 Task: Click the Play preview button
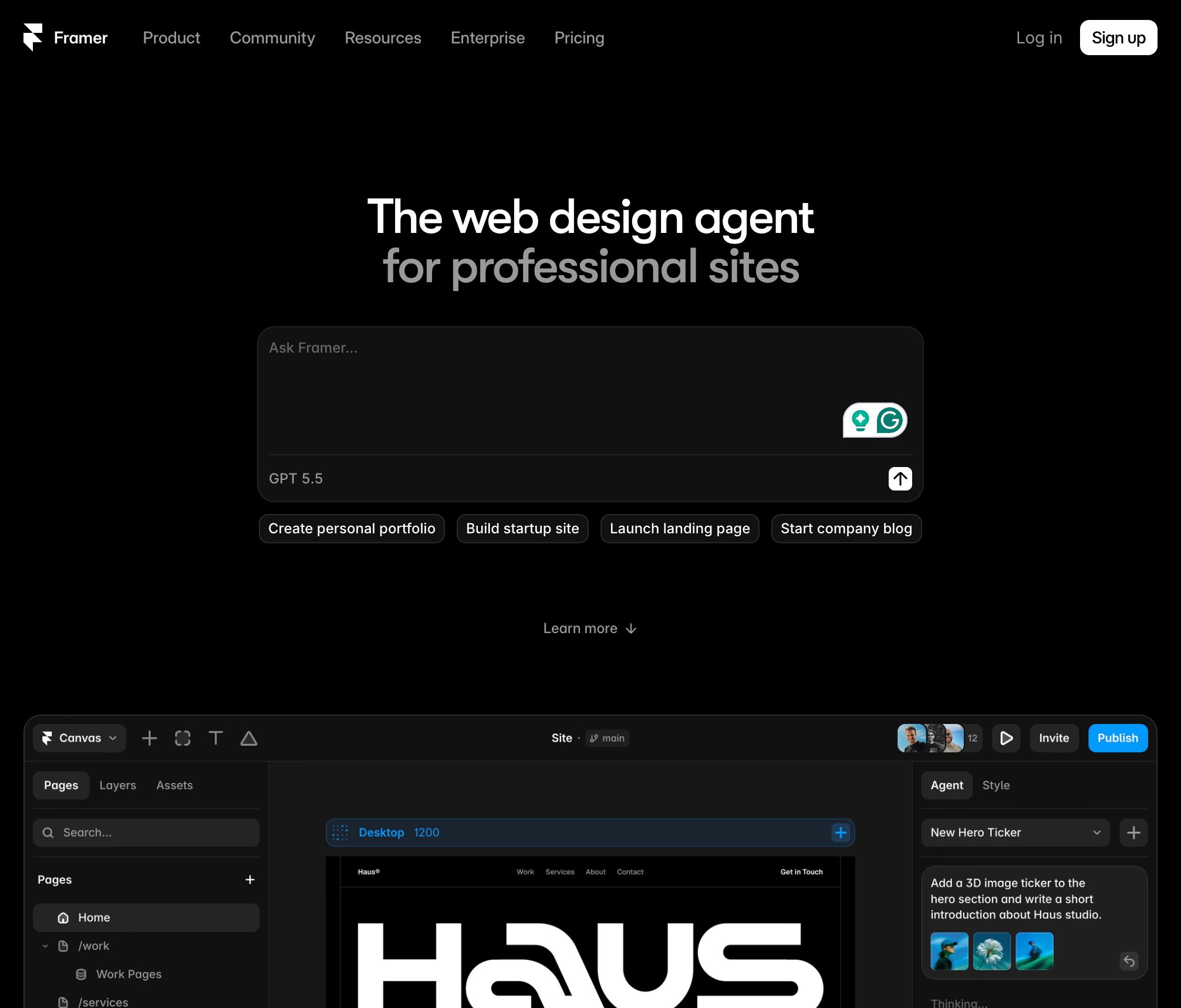click(1006, 738)
